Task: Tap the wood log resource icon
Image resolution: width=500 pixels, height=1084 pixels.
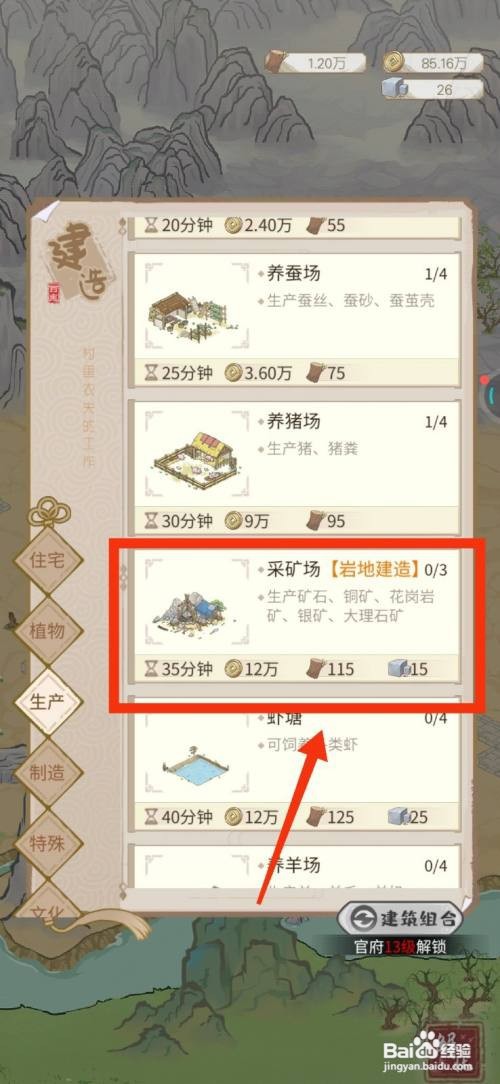Action: [277, 61]
